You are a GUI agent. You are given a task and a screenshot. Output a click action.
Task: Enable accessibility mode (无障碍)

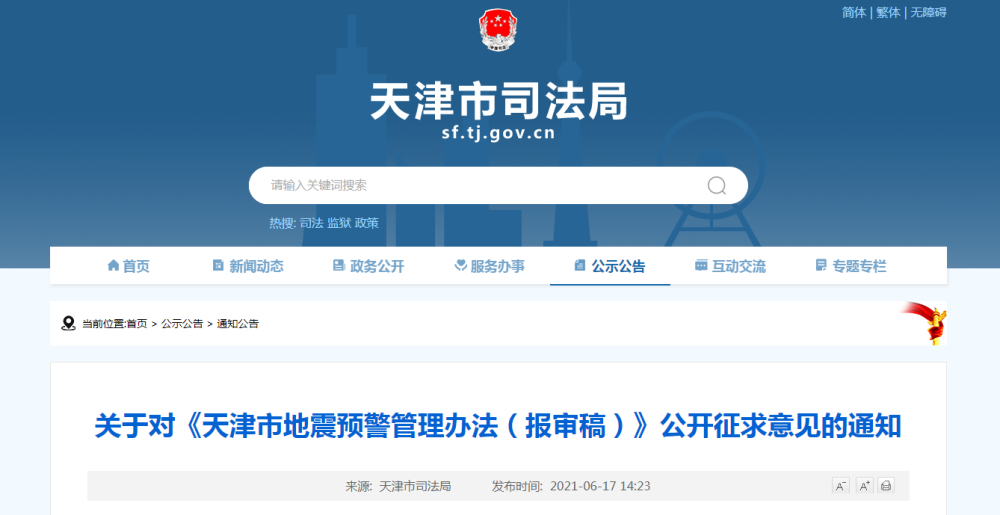pos(928,13)
